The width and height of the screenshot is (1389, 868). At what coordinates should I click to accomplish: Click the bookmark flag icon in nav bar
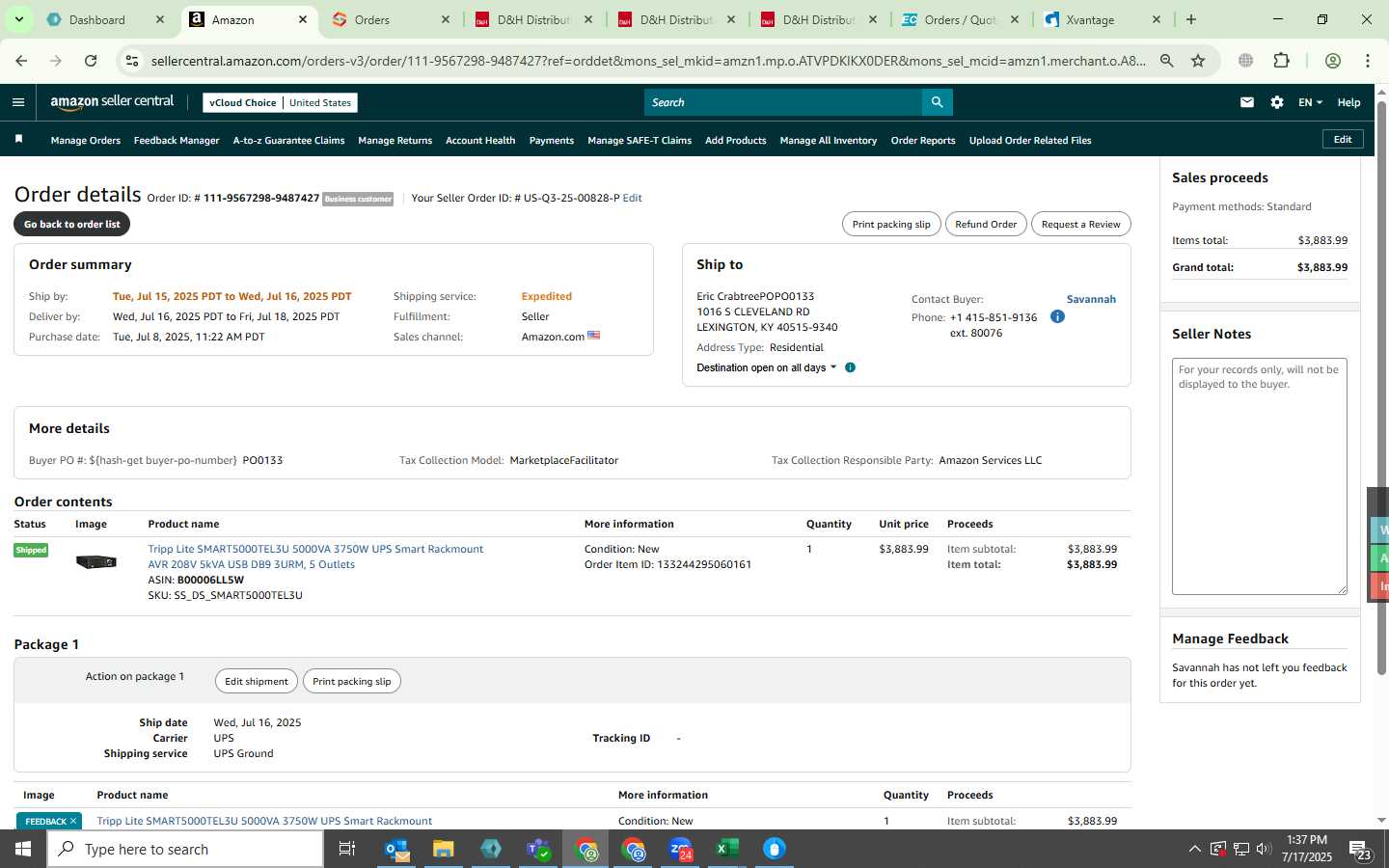click(18, 140)
